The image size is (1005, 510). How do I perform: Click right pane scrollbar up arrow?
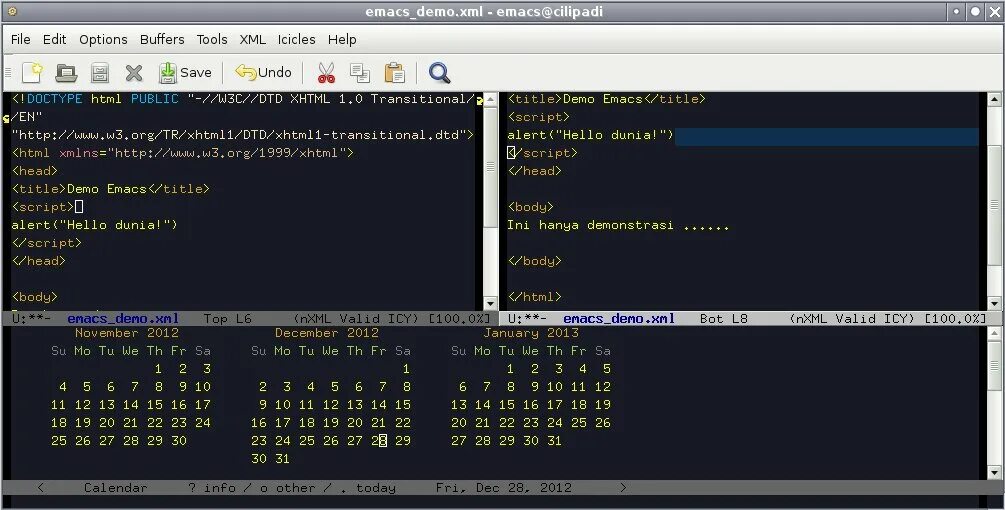(x=994, y=99)
